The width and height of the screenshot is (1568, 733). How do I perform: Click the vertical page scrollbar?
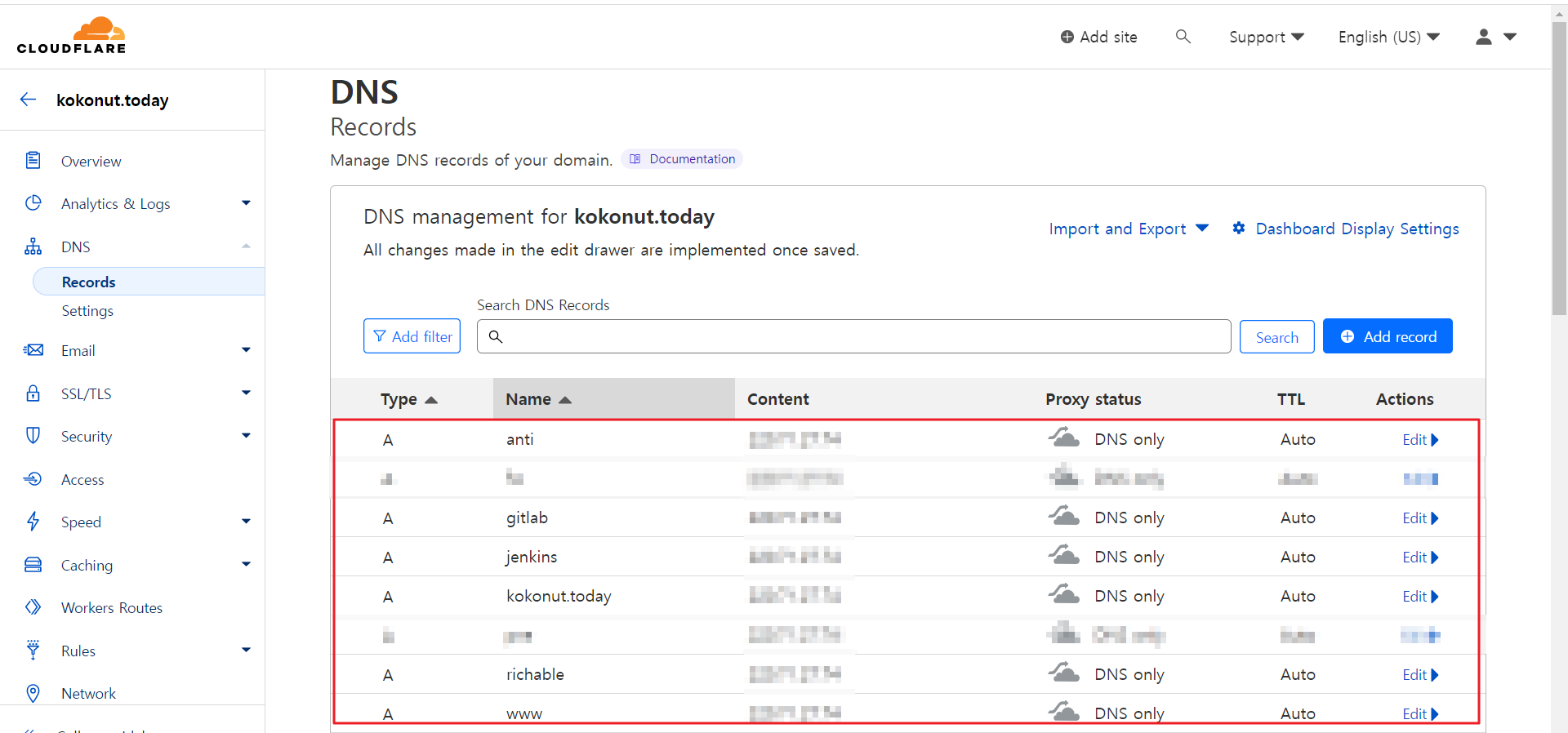coord(1559,168)
